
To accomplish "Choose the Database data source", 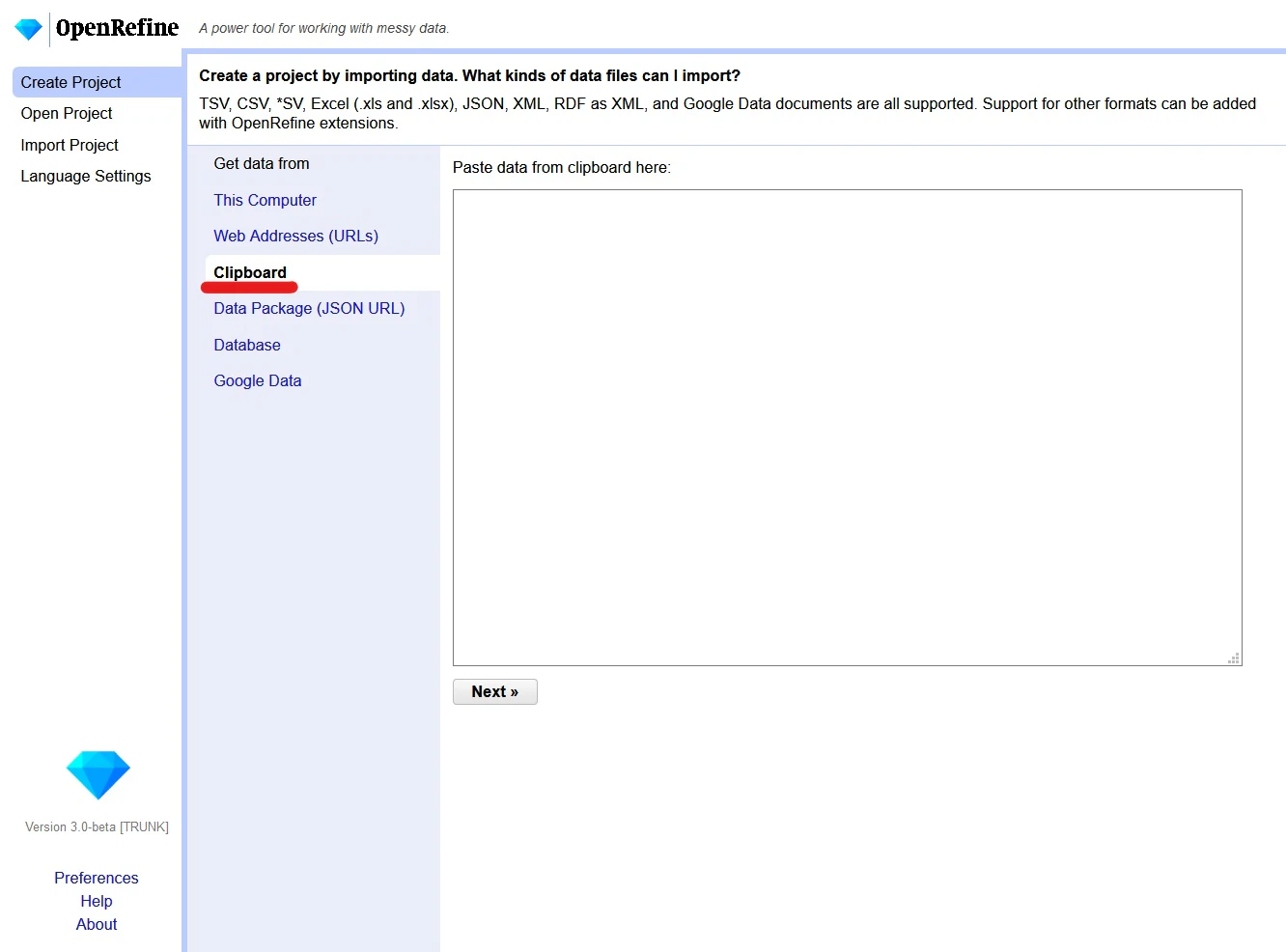I will pos(247,345).
